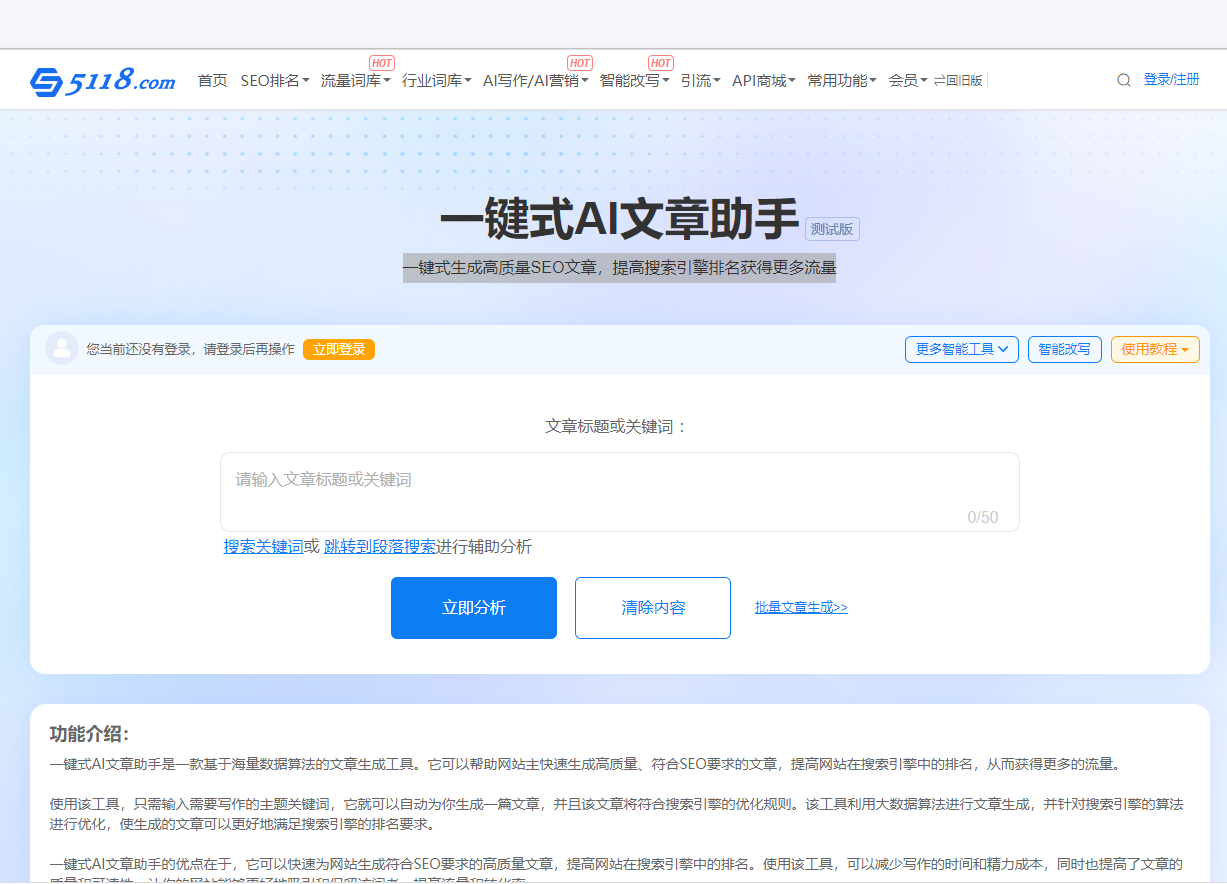Expand the SEO排名 menu chevron
1227x884 pixels.
coord(307,80)
